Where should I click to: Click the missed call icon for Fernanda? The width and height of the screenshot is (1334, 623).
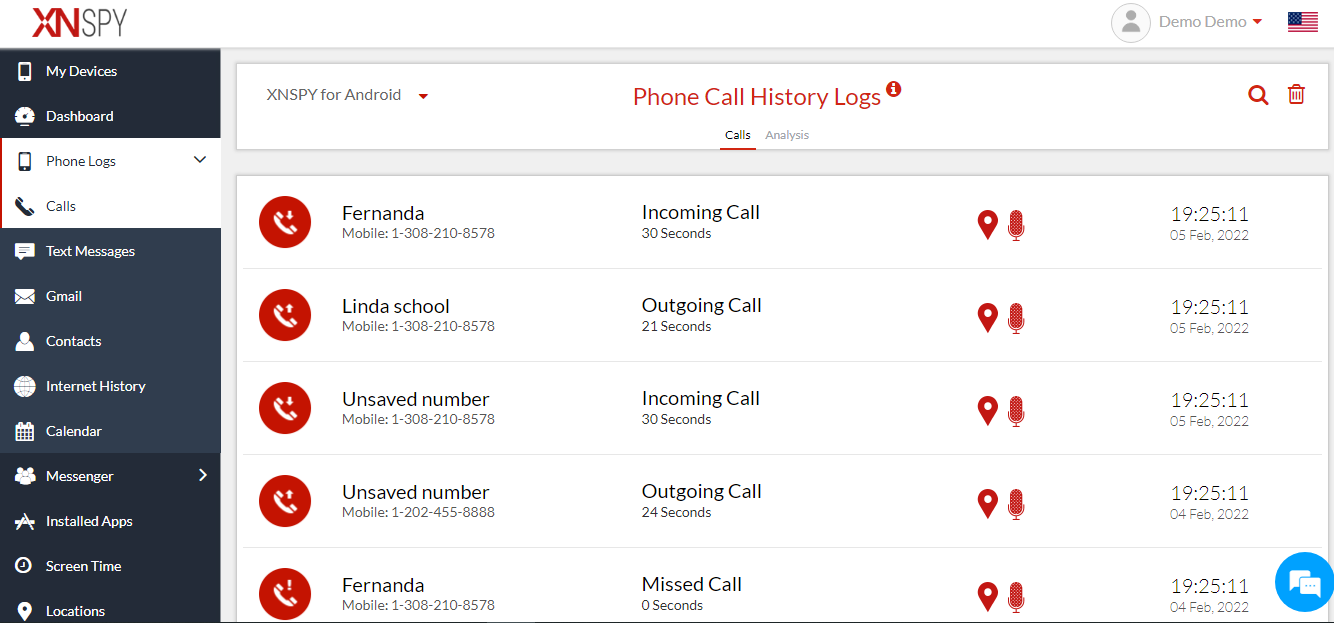(285, 594)
